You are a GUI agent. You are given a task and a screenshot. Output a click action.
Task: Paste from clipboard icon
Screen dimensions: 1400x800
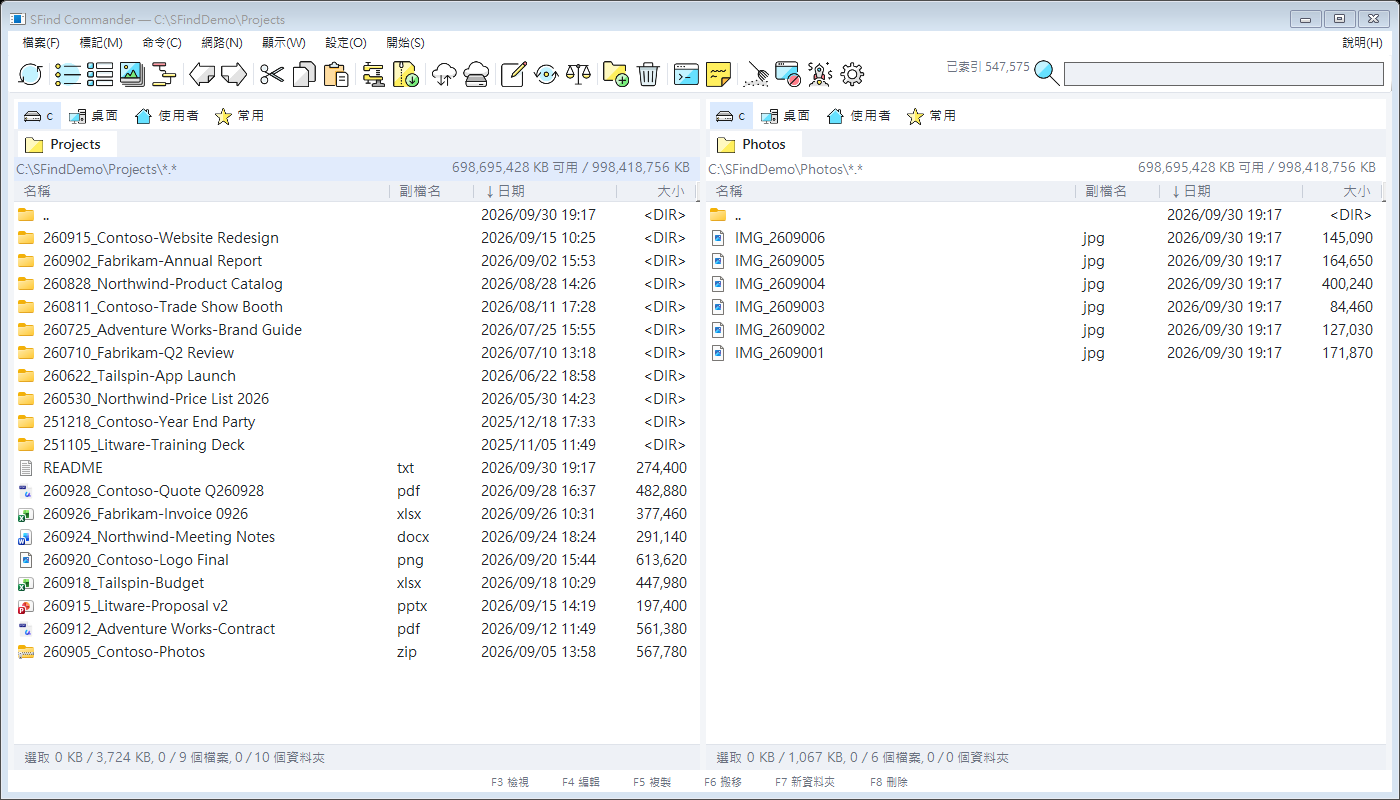click(x=336, y=74)
